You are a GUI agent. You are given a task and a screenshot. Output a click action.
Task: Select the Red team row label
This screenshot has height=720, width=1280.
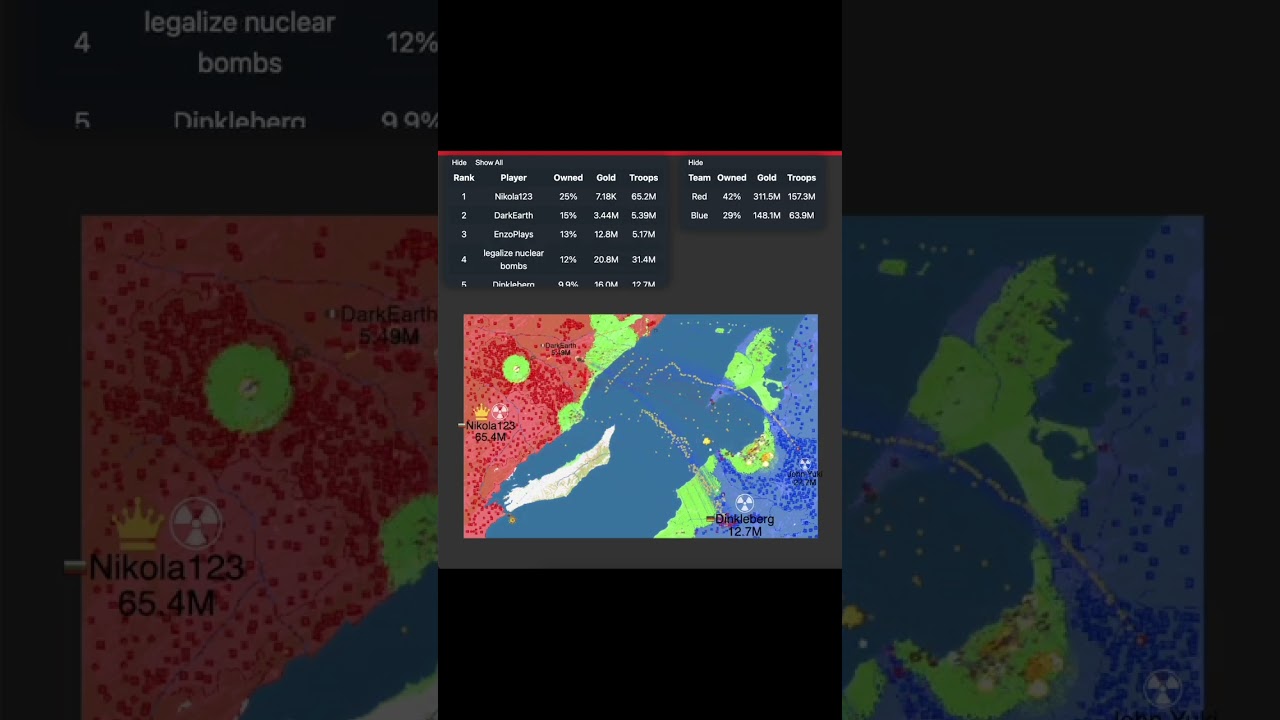(699, 197)
